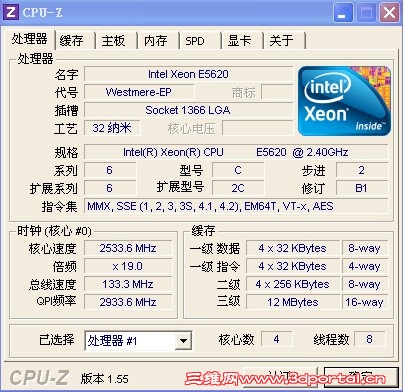
Task: Click the 16-way L3 associativity value
Action: (365, 302)
